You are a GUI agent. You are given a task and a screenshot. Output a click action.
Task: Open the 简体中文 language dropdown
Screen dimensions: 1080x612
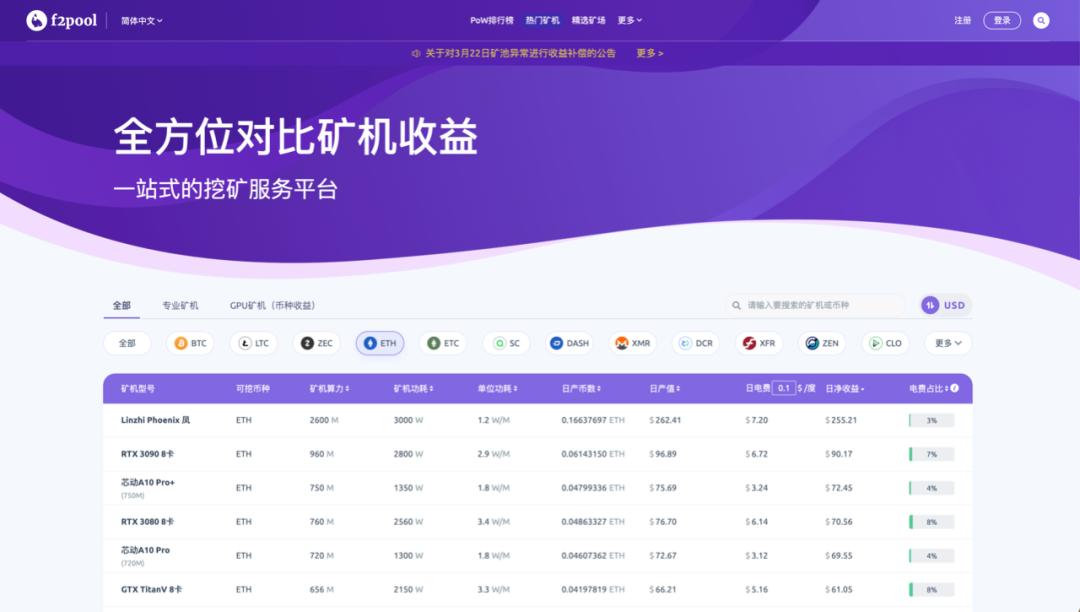pos(143,19)
